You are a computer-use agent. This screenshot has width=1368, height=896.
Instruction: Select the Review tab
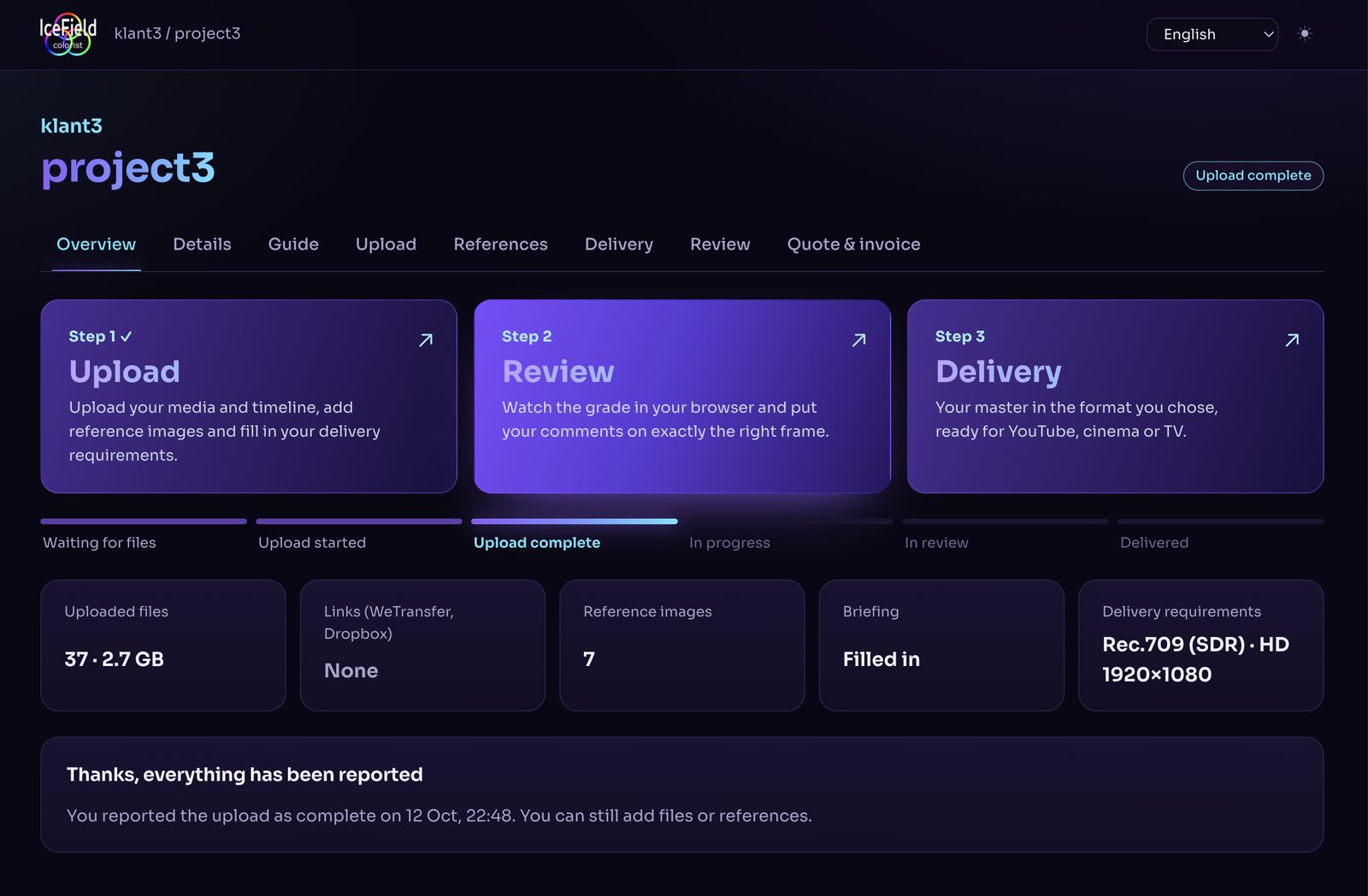[720, 245]
